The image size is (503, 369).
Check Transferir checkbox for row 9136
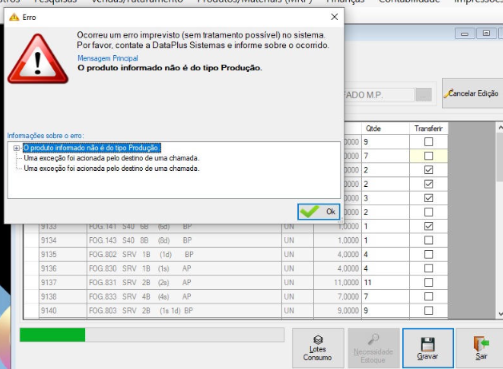tap(428, 268)
